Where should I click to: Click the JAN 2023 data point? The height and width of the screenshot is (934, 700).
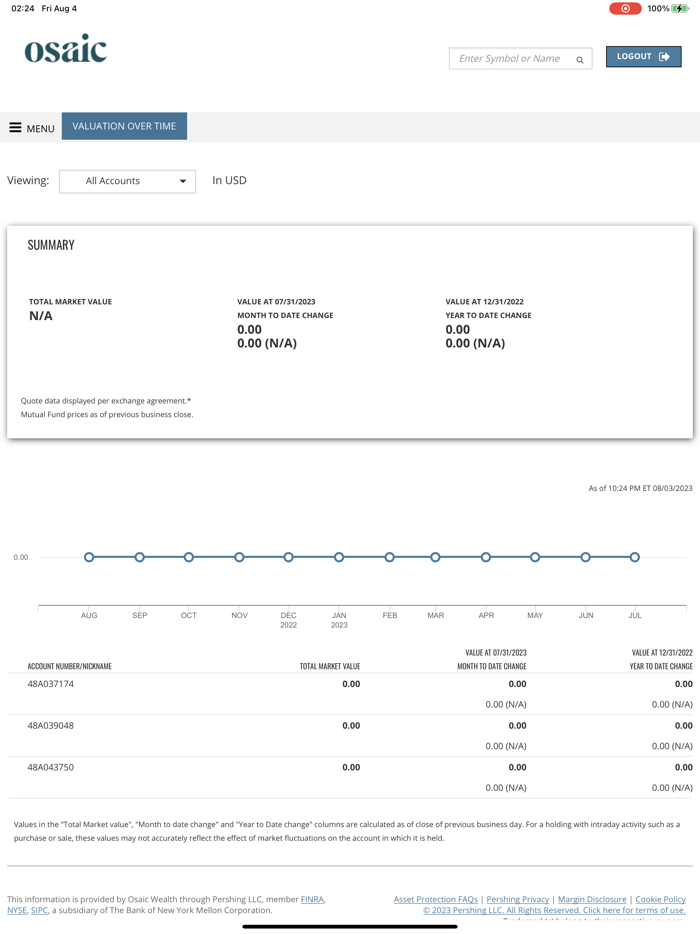(339, 558)
